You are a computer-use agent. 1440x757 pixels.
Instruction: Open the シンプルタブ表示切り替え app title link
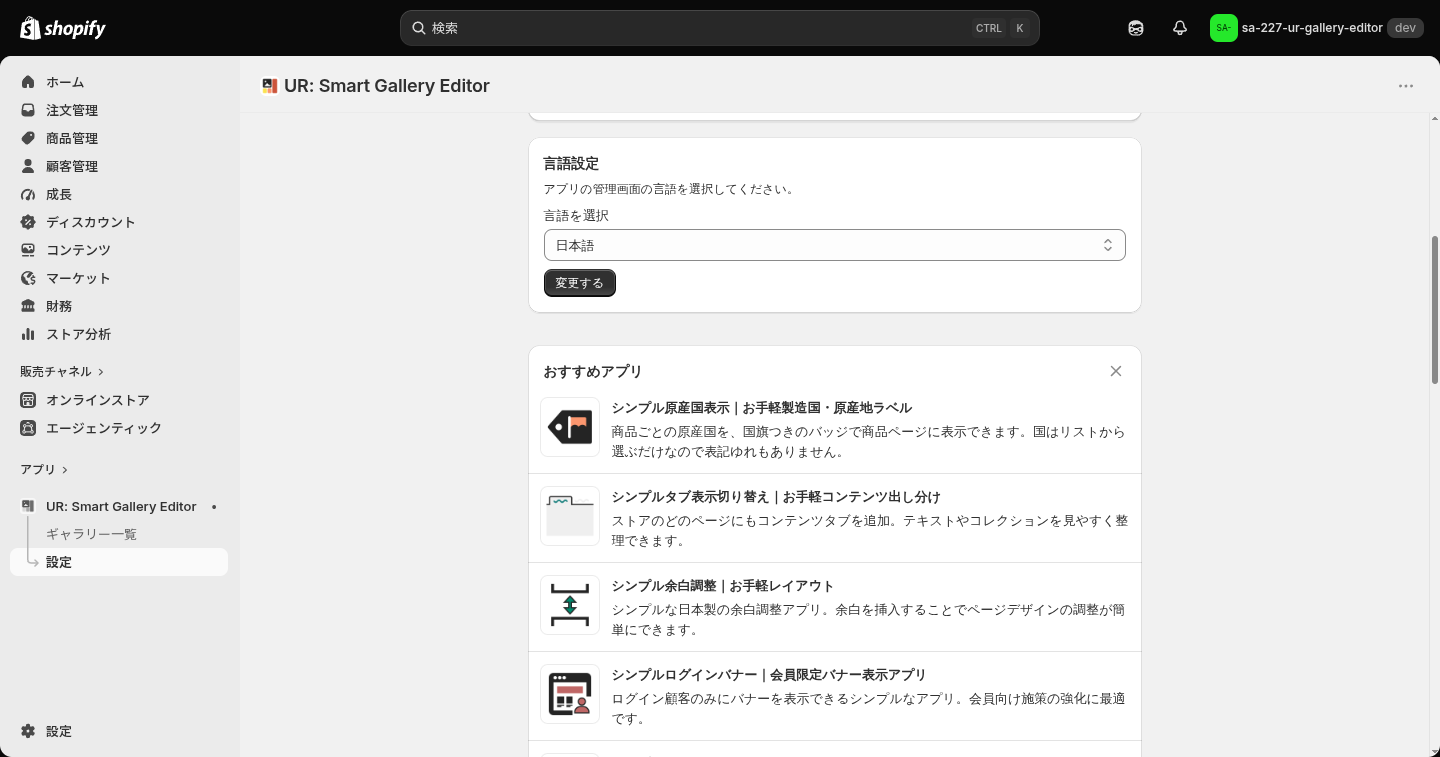776,497
